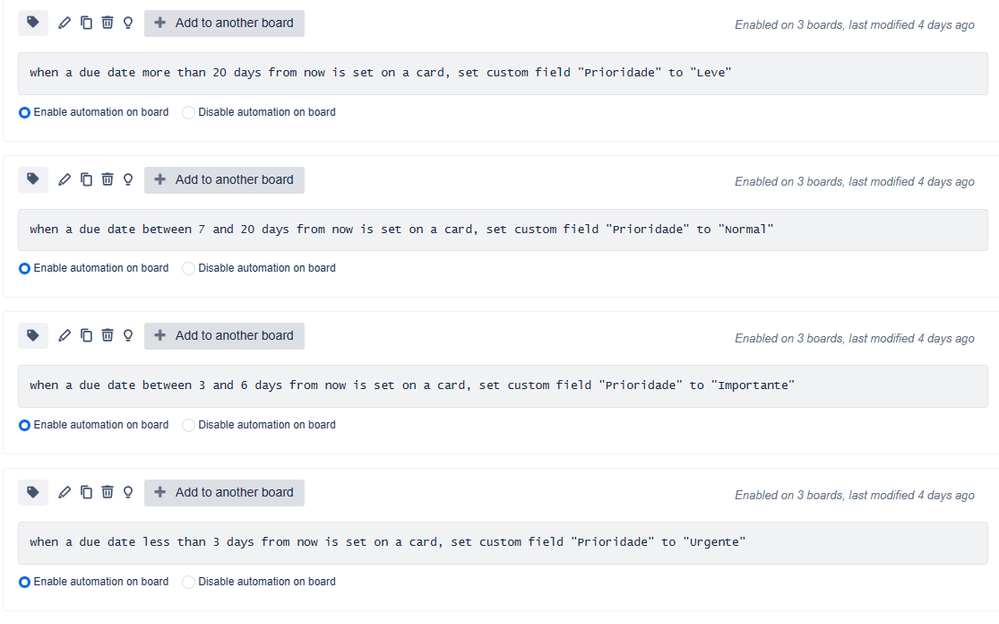Click the lightbulb icon on the "Importante" rule

[128, 336]
